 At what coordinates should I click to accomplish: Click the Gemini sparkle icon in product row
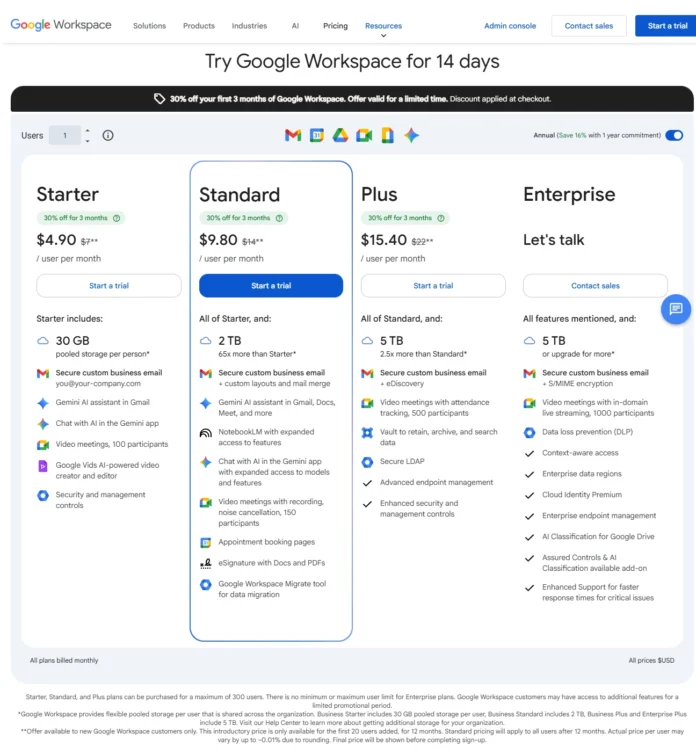tap(411, 135)
